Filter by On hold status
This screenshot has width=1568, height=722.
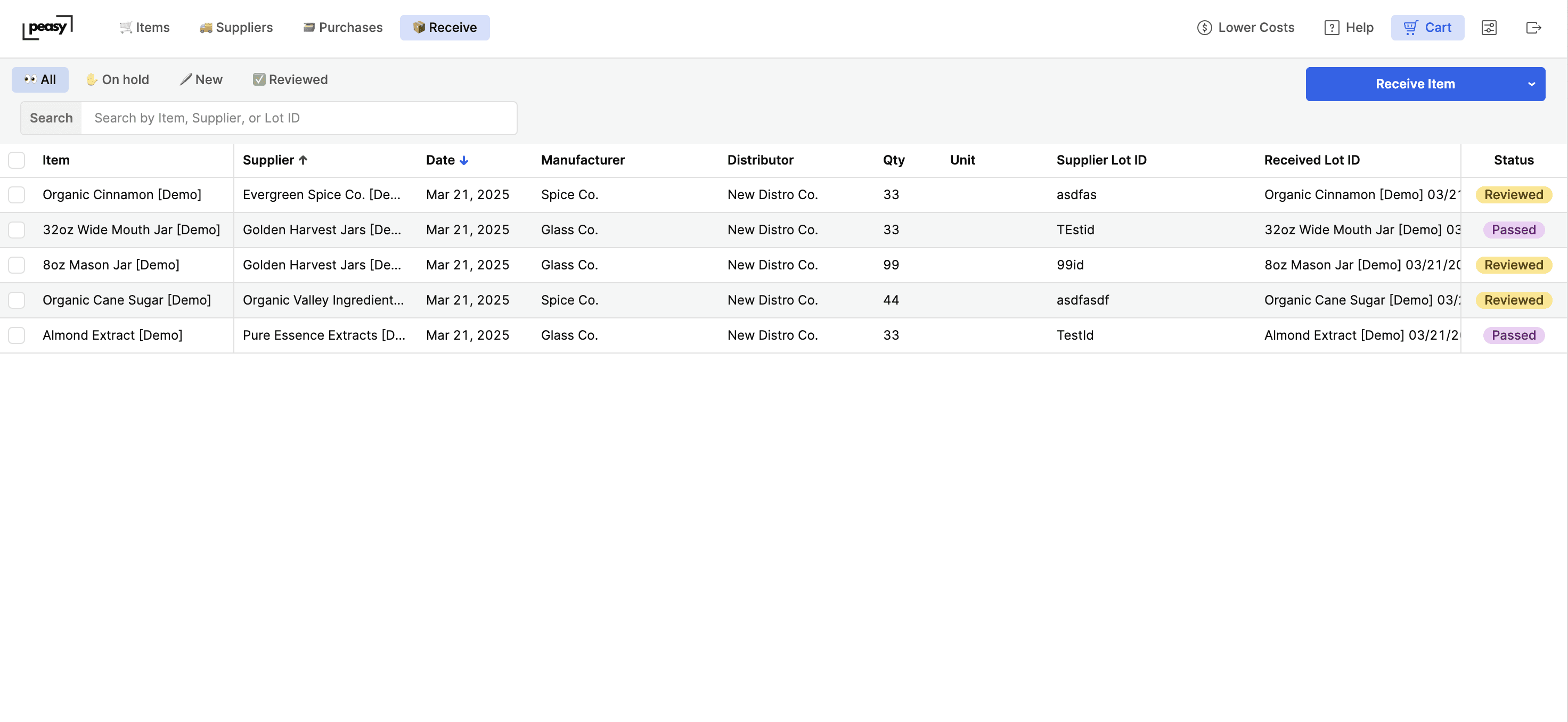[118, 80]
